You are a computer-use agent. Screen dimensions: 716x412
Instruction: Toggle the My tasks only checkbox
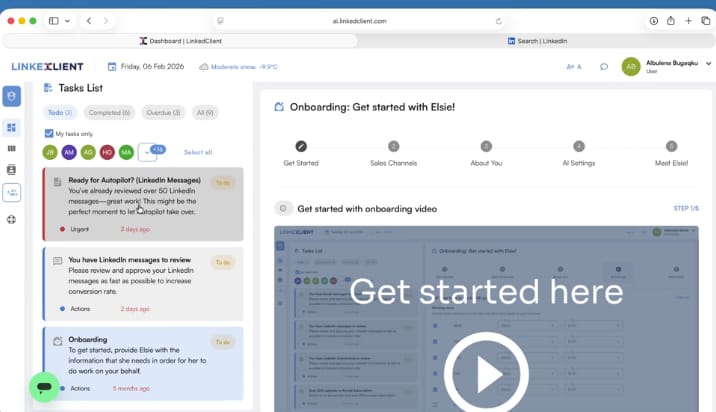tap(49, 133)
